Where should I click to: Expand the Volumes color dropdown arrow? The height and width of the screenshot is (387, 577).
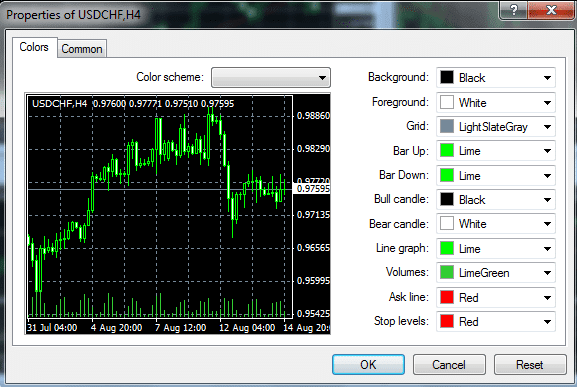(547, 273)
